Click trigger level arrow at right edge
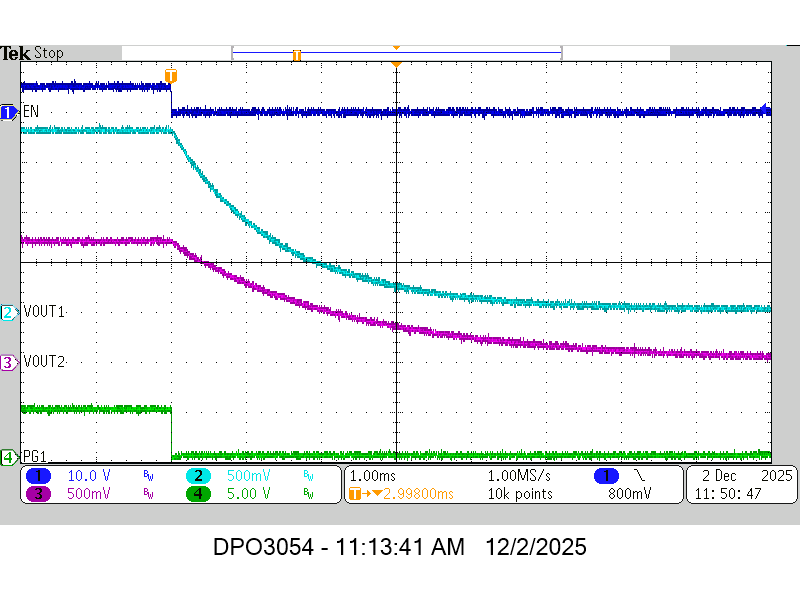Image resolution: width=800 pixels, height=600 pixels. (766, 110)
